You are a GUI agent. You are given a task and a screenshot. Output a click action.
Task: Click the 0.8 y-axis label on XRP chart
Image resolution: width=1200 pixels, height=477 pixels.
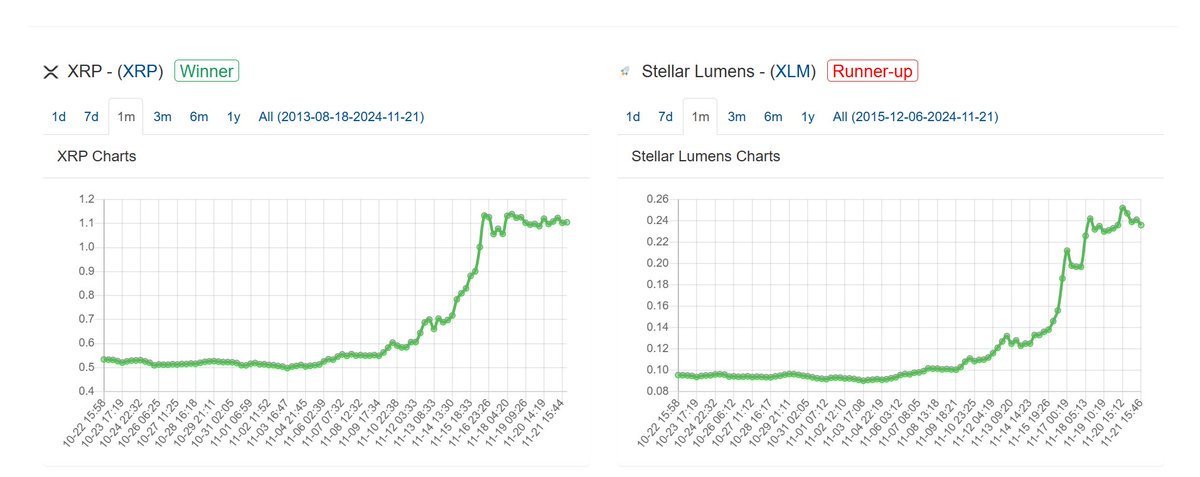point(85,295)
